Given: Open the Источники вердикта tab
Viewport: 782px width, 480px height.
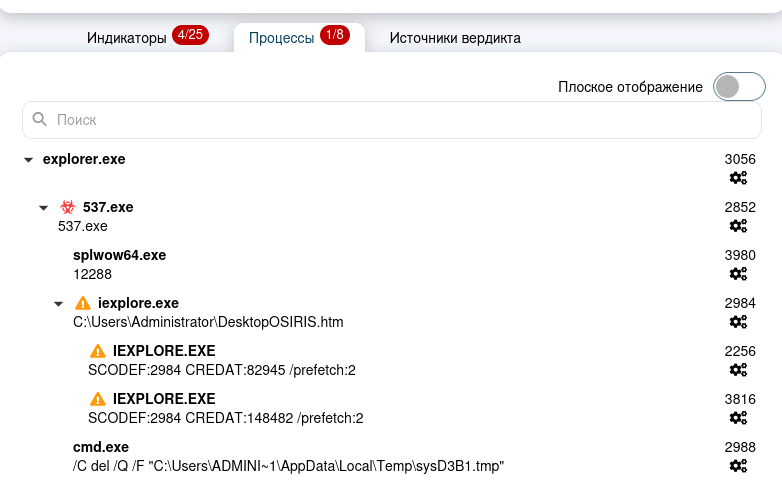Looking at the screenshot, I should pos(455,38).
